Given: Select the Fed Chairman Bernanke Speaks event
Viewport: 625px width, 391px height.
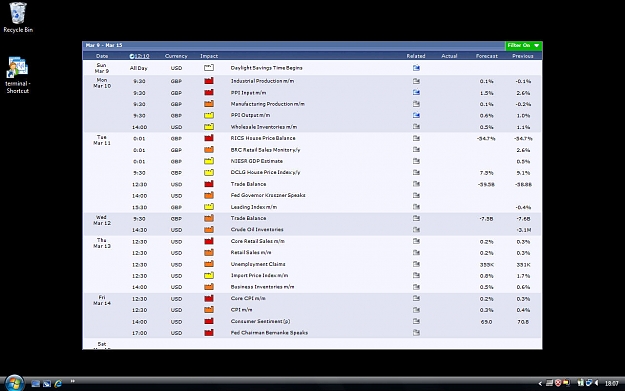Looking at the screenshot, I should pos(269,333).
